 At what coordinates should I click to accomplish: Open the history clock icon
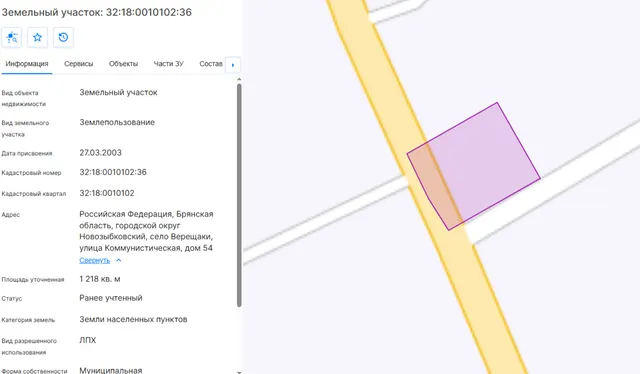click(63, 38)
